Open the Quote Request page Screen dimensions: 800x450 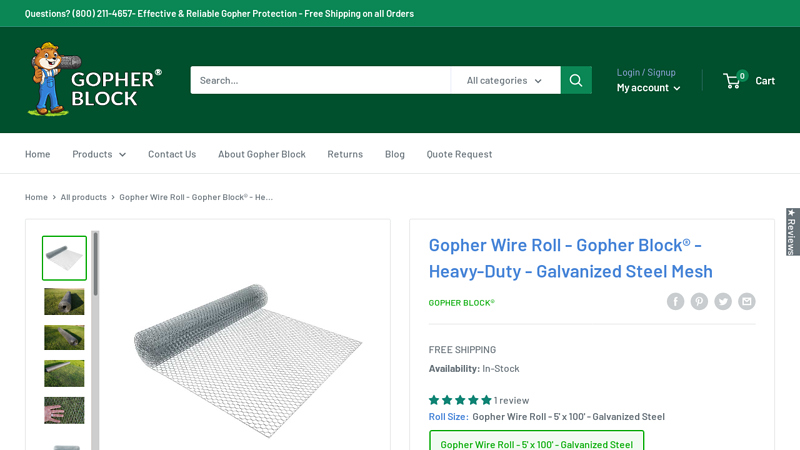pos(459,154)
